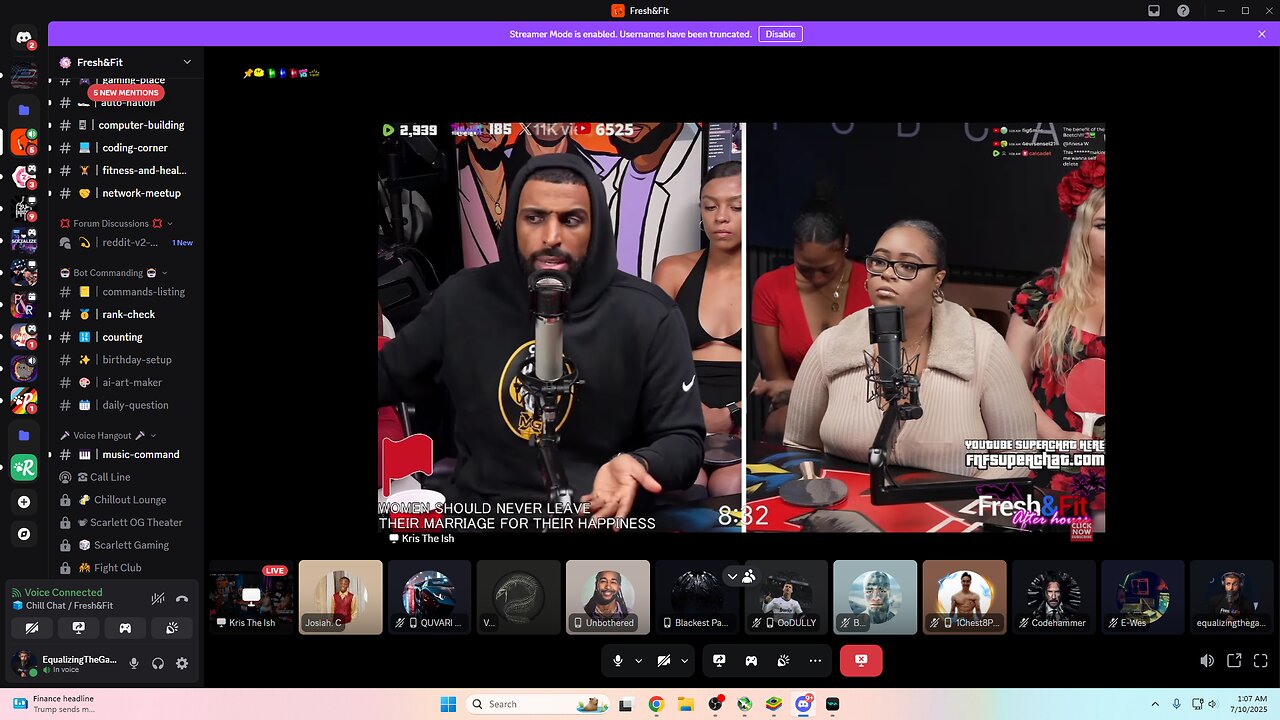The image size is (1280, 720).
Task: Open Windows Start menu
Action: click(448, 704)
